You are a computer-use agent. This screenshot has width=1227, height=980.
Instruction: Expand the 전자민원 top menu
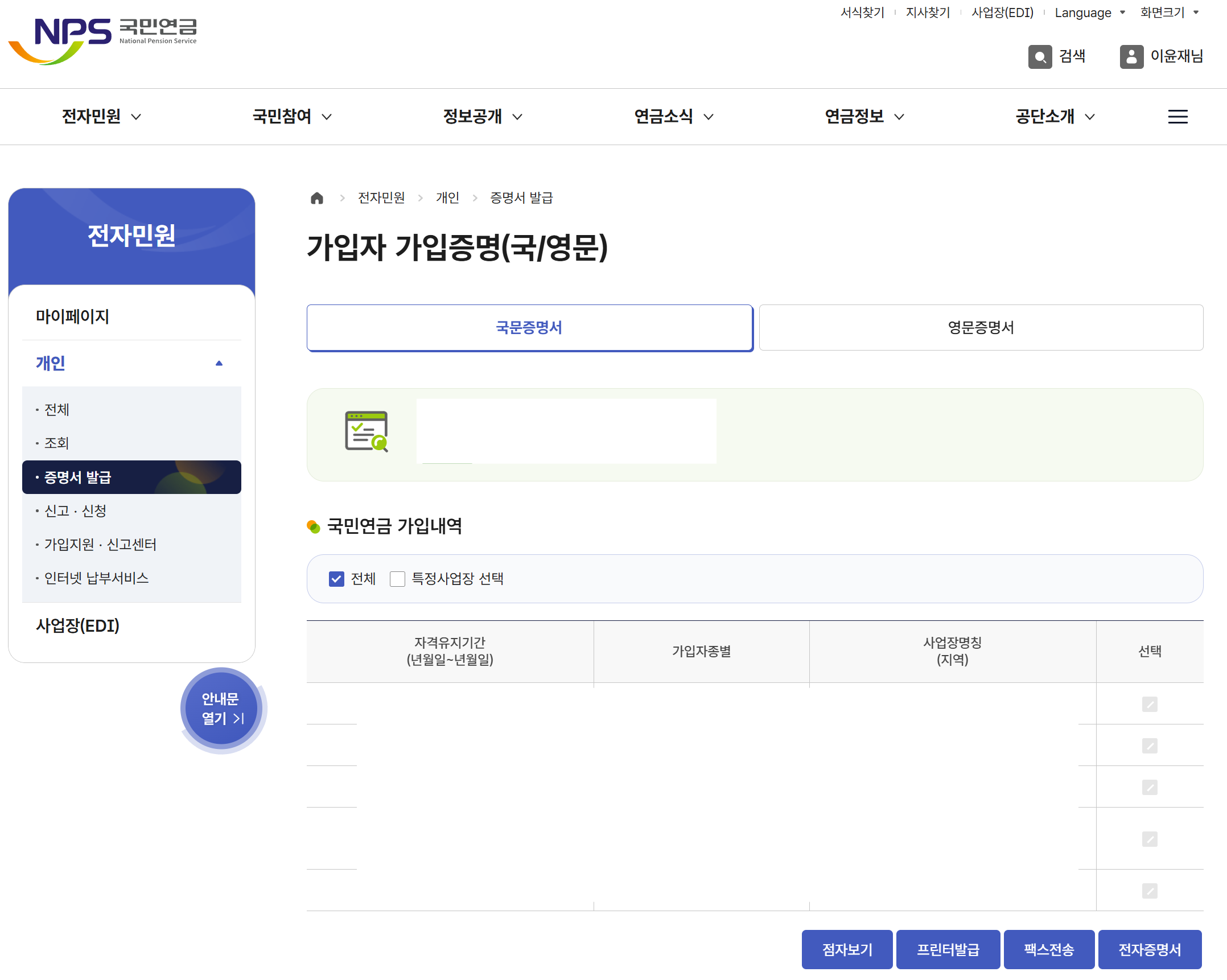(101, 117)
